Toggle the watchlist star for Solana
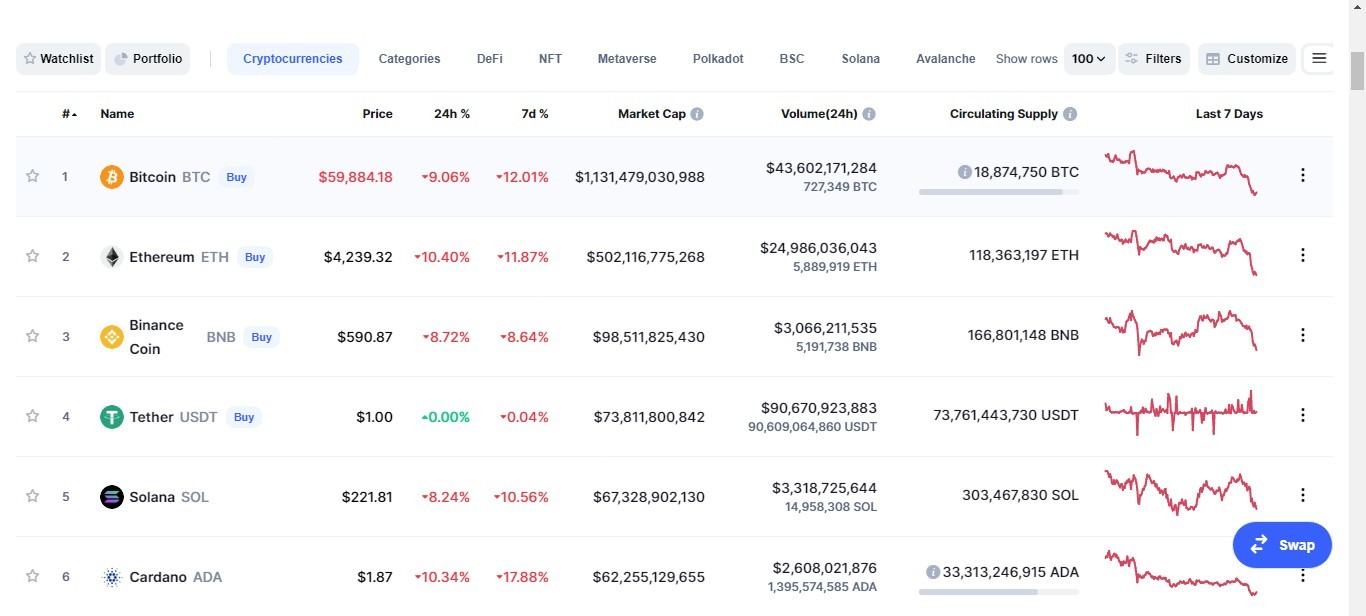 click(32, 496)
